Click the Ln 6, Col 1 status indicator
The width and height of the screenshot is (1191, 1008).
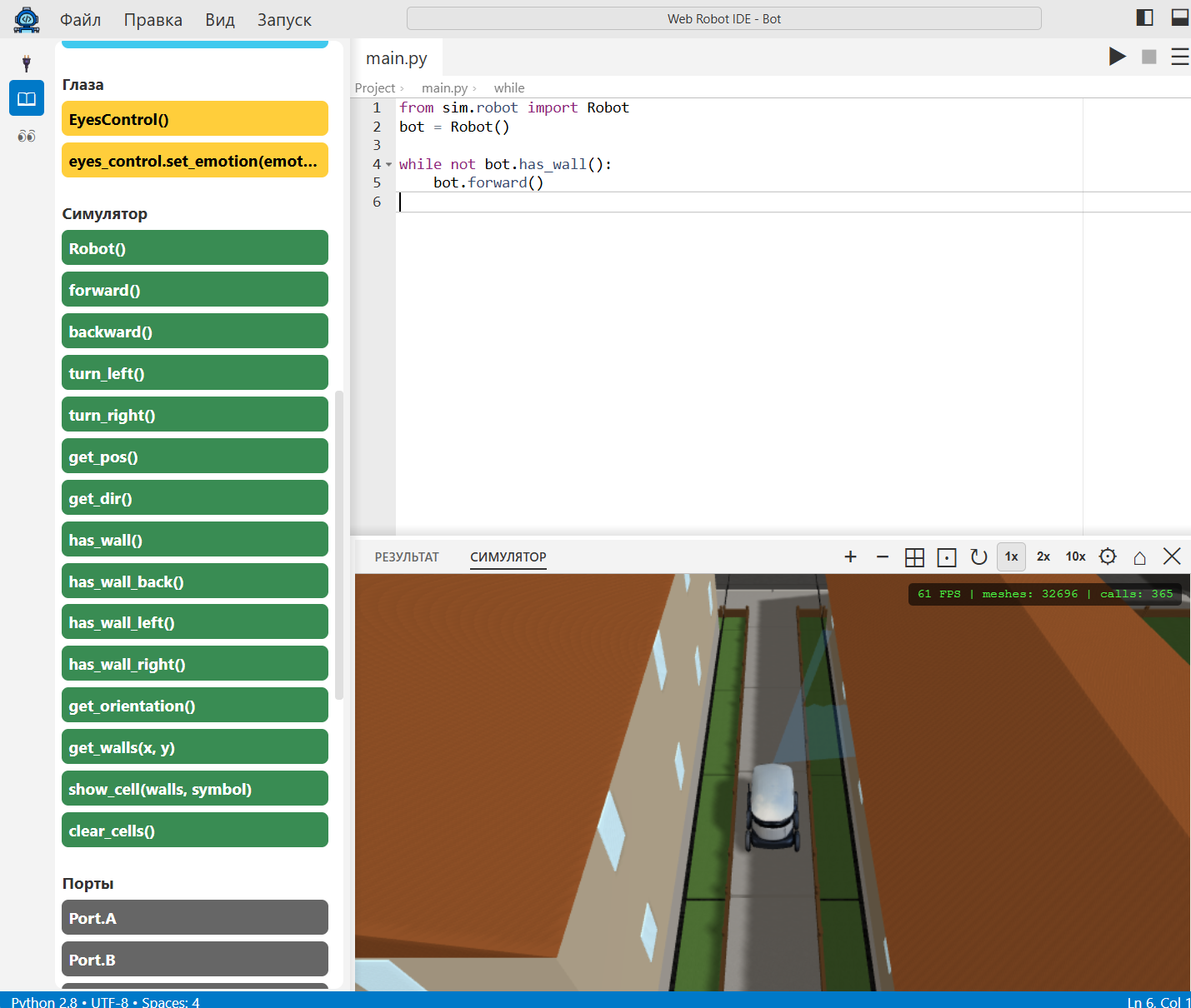[x=1158, y=1001]
